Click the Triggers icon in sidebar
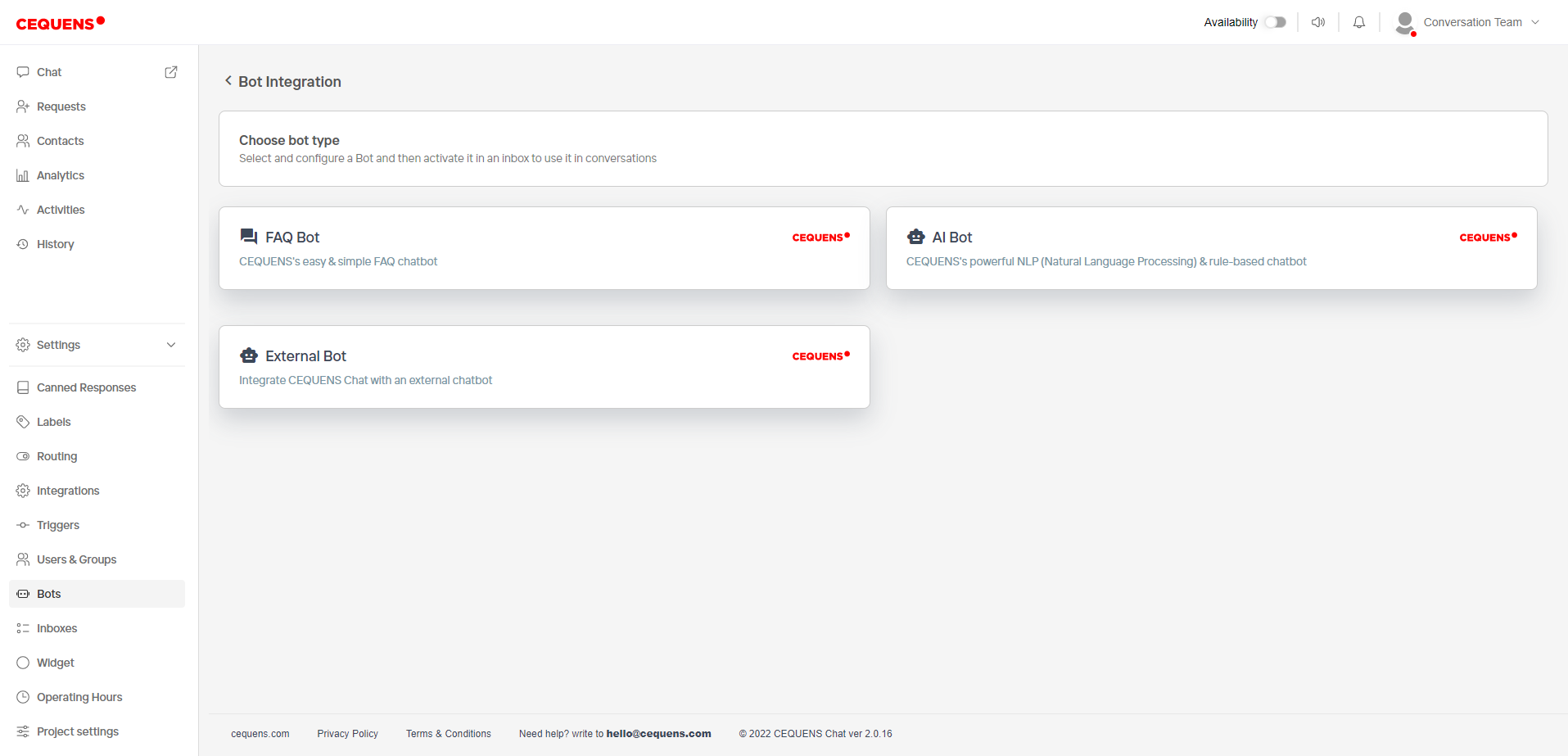This screenshot has width=1568, height=756. (x=23, y=525)
